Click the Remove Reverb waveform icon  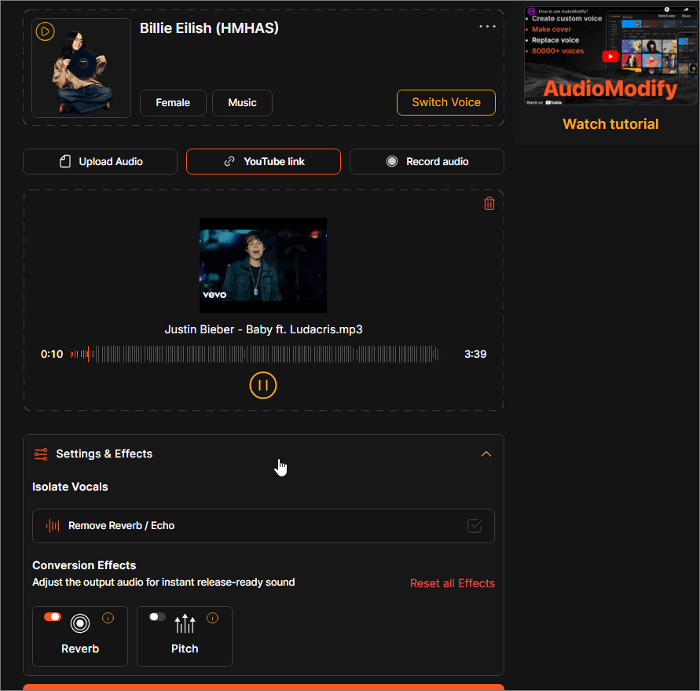(52, 525)
